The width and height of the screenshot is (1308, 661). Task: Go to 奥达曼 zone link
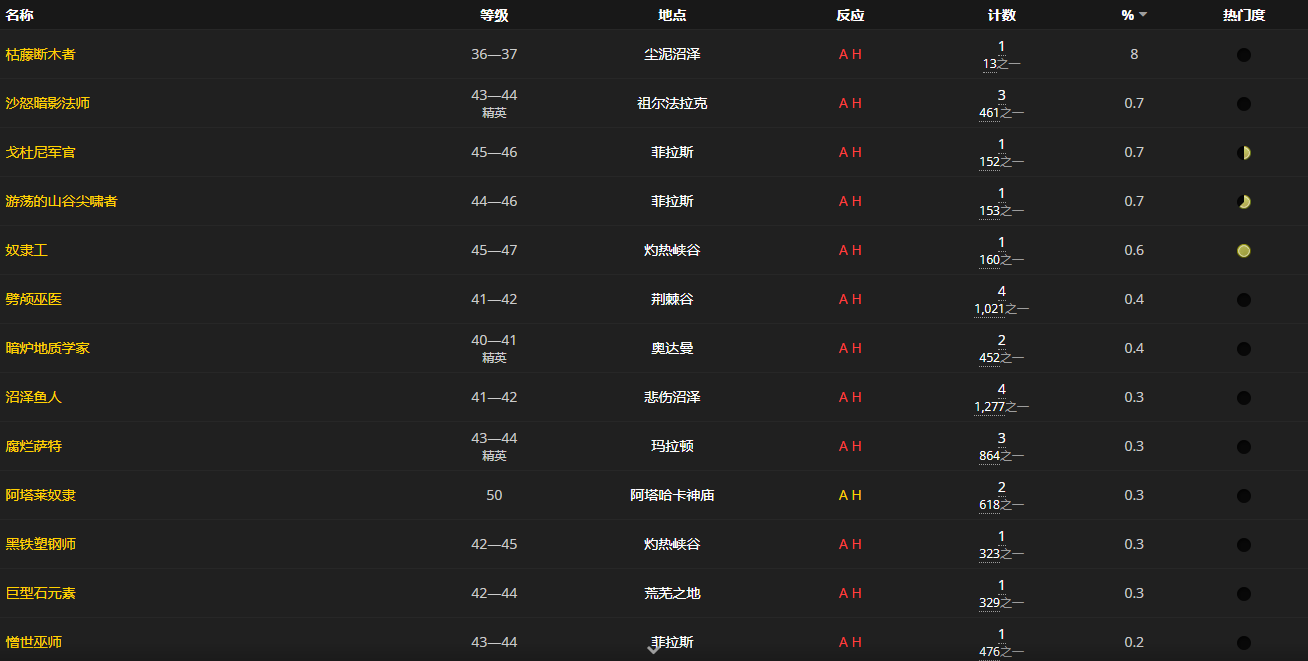tap(672, 348)
